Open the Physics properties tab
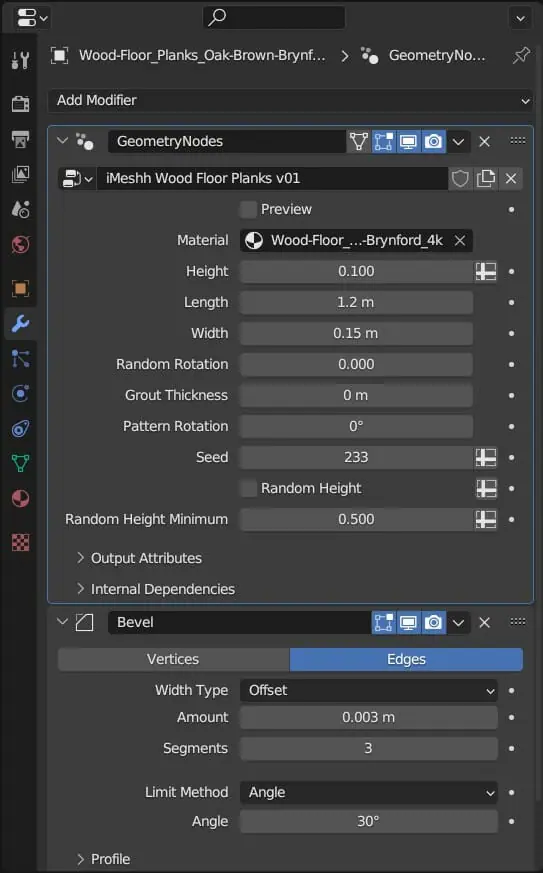Screen dimensions: 543x873 point(20,394)
